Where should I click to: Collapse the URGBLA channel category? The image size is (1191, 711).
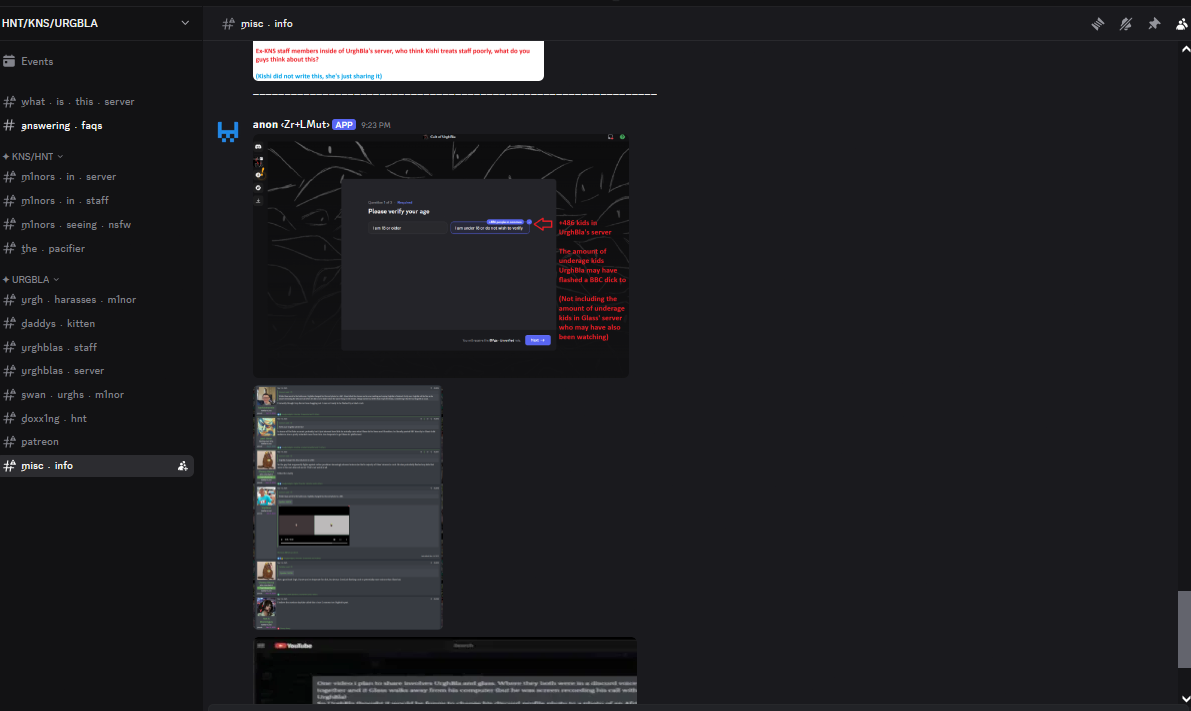pyautogui.click(x=30, y=280)
